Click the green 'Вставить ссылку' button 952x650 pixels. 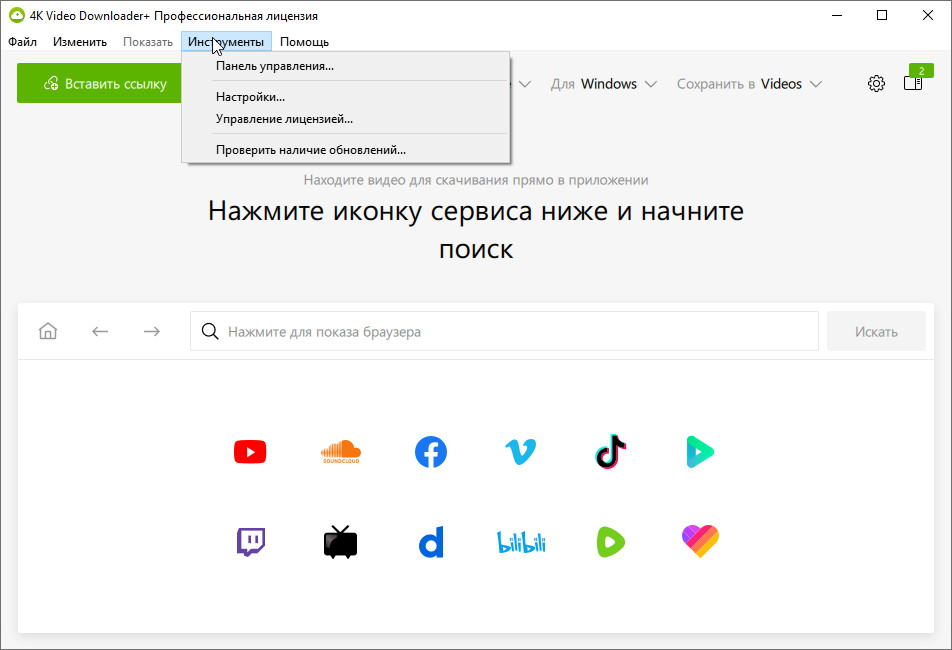pos(99,83)
